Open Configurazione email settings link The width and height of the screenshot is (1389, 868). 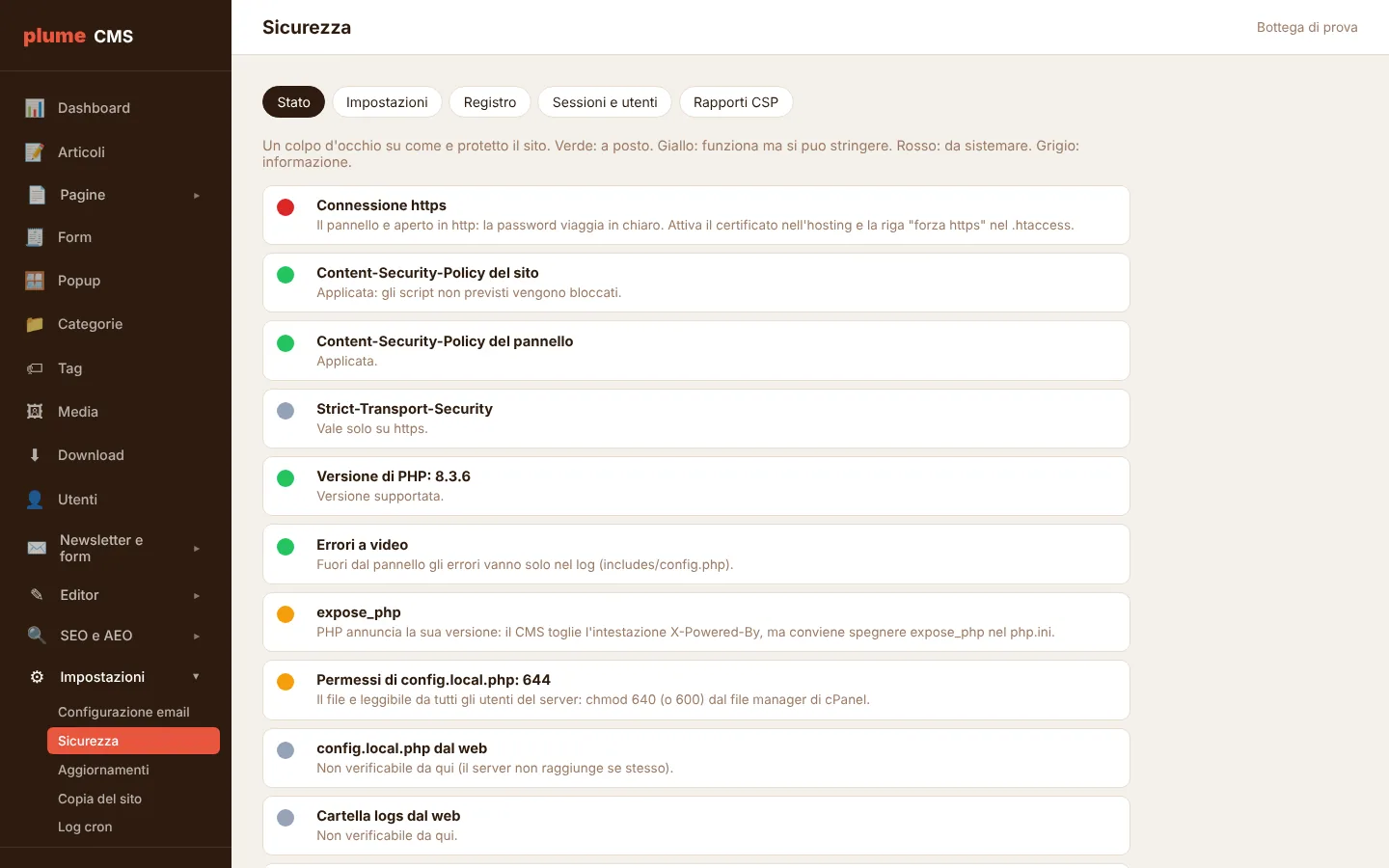coord(123,712)
